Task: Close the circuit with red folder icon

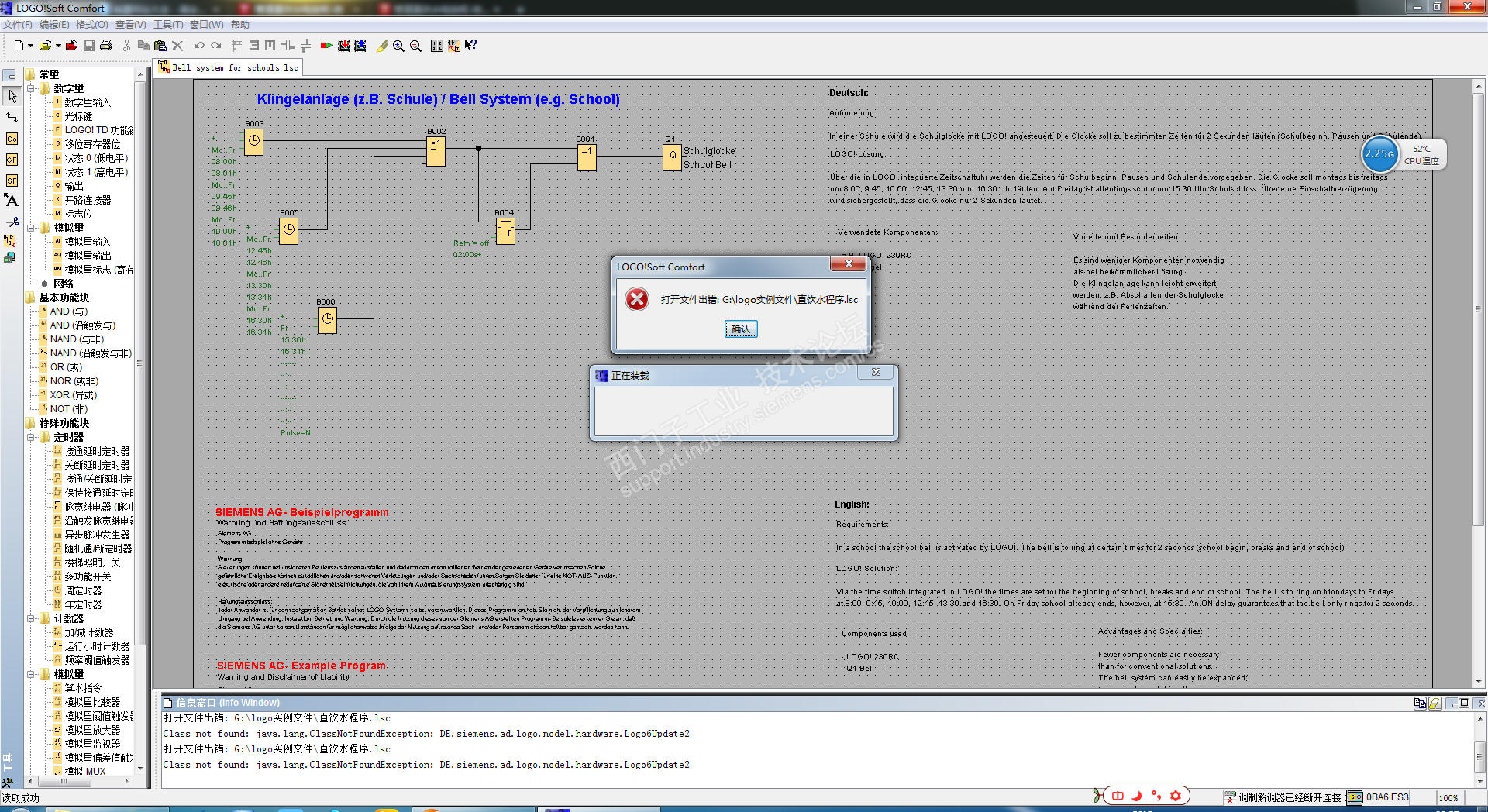Action: coord(71,46)
